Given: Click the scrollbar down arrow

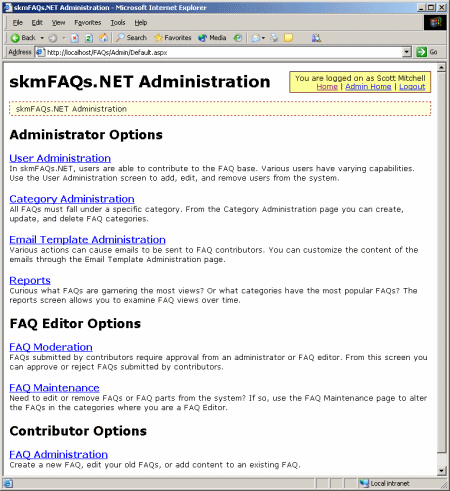Looking at the screenshot, I should coord(442,471).
